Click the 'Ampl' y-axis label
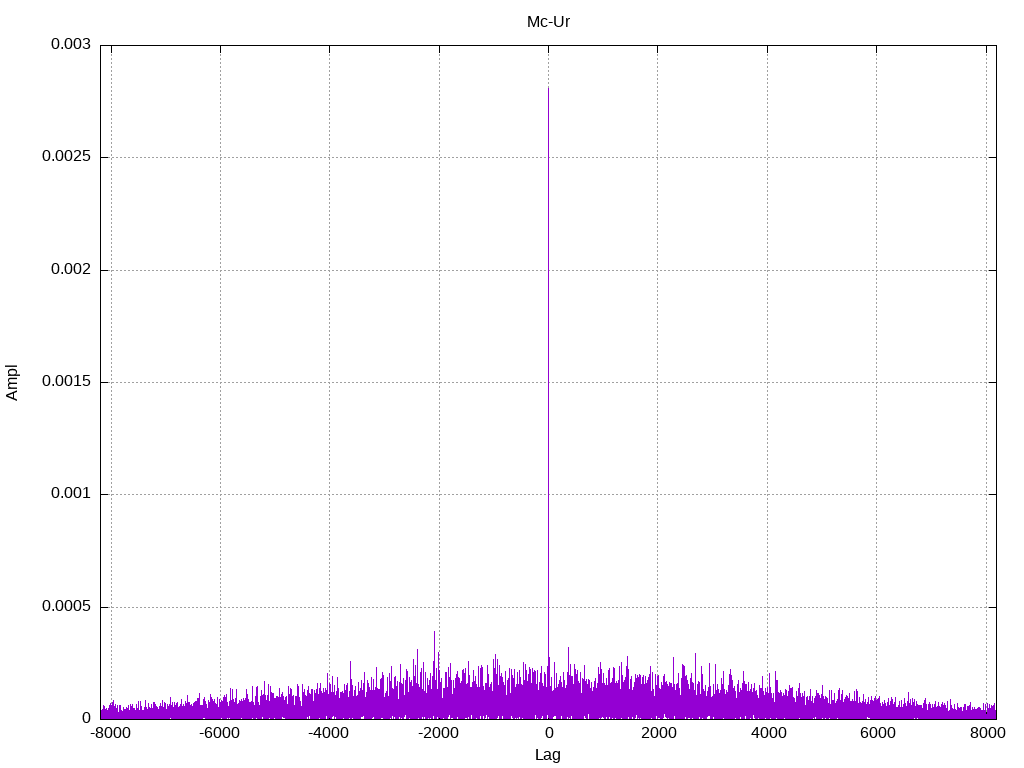 (x=12, y=383)
